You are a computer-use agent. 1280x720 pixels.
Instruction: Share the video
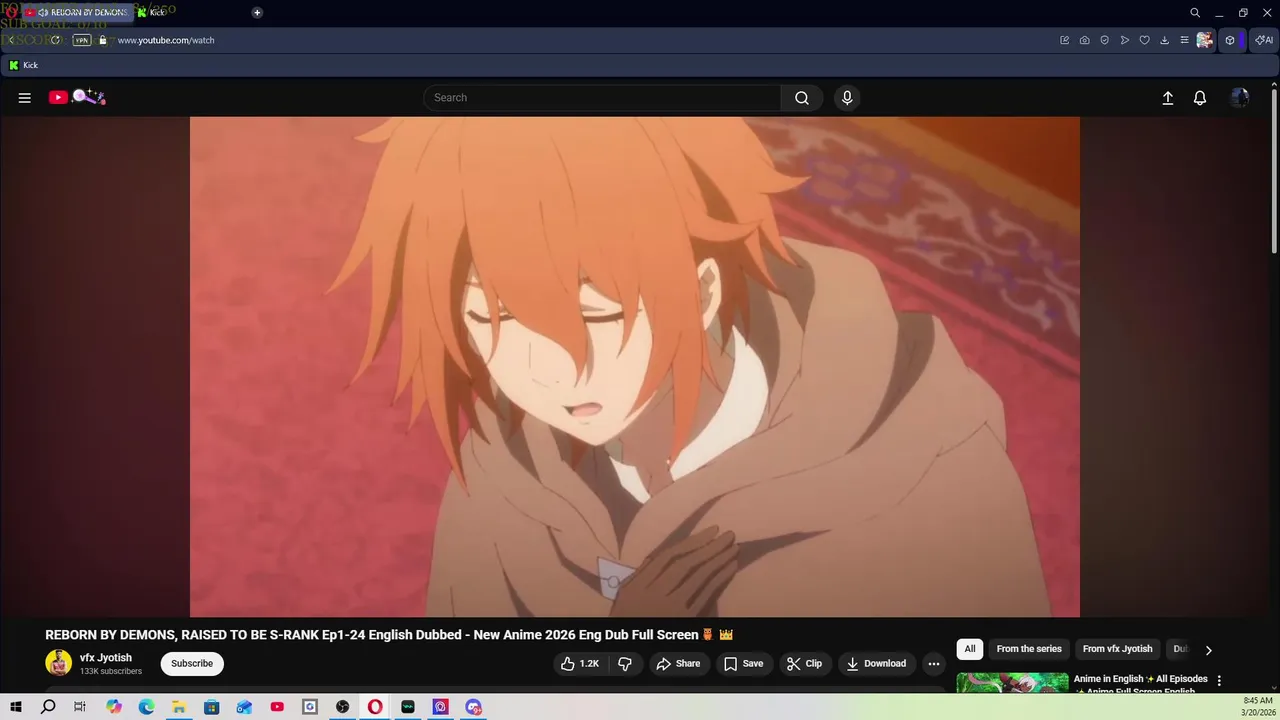tap(678, 664)
